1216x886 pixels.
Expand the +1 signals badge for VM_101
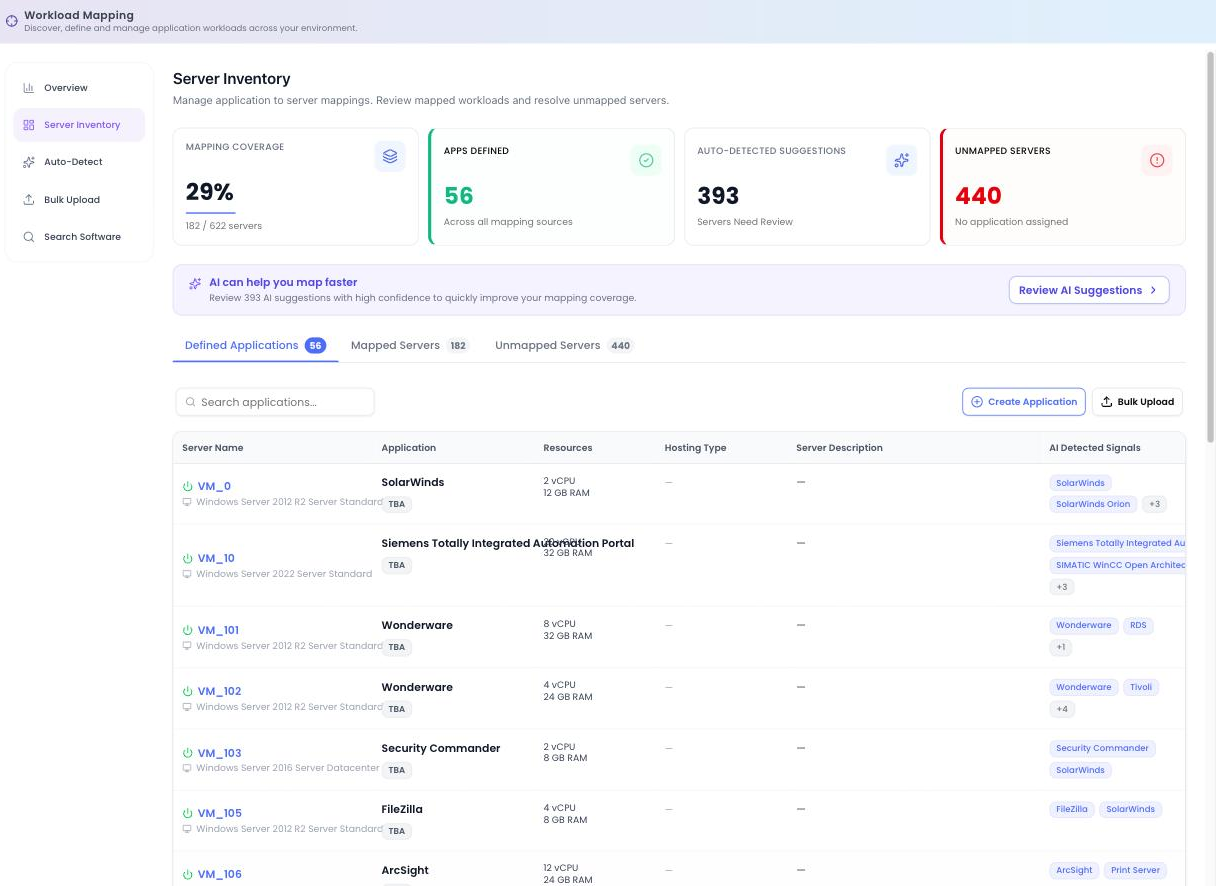1061,647
